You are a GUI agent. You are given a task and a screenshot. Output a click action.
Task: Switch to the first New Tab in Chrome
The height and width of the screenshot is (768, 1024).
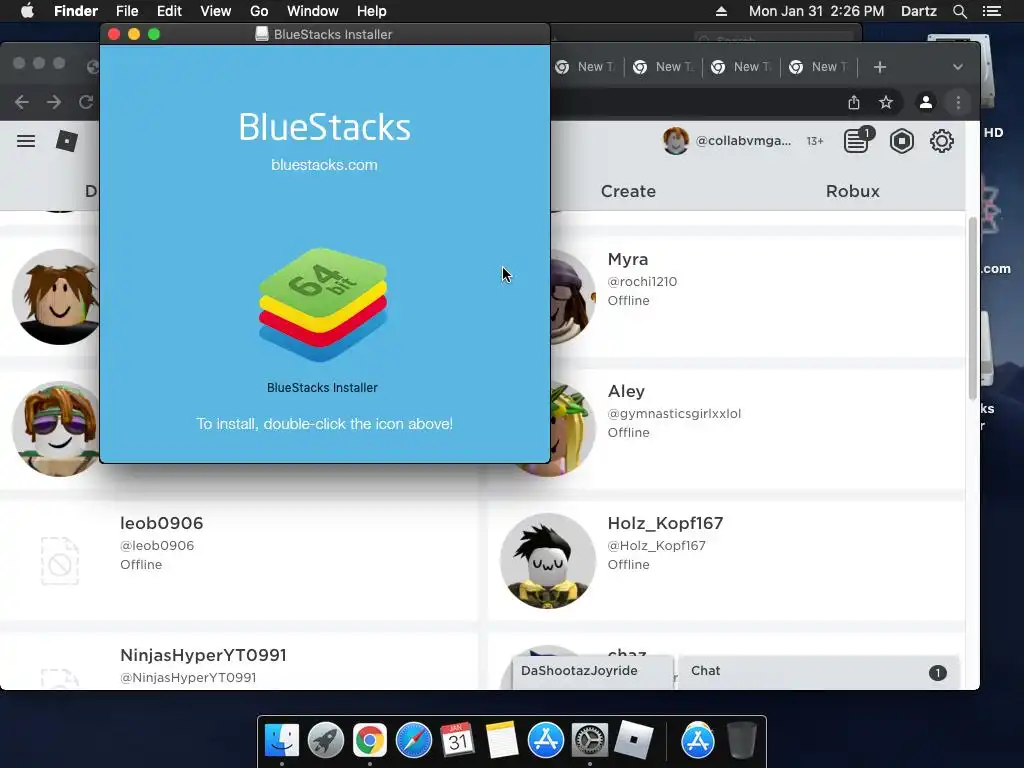pyautogui.click(x=585, y=67)
